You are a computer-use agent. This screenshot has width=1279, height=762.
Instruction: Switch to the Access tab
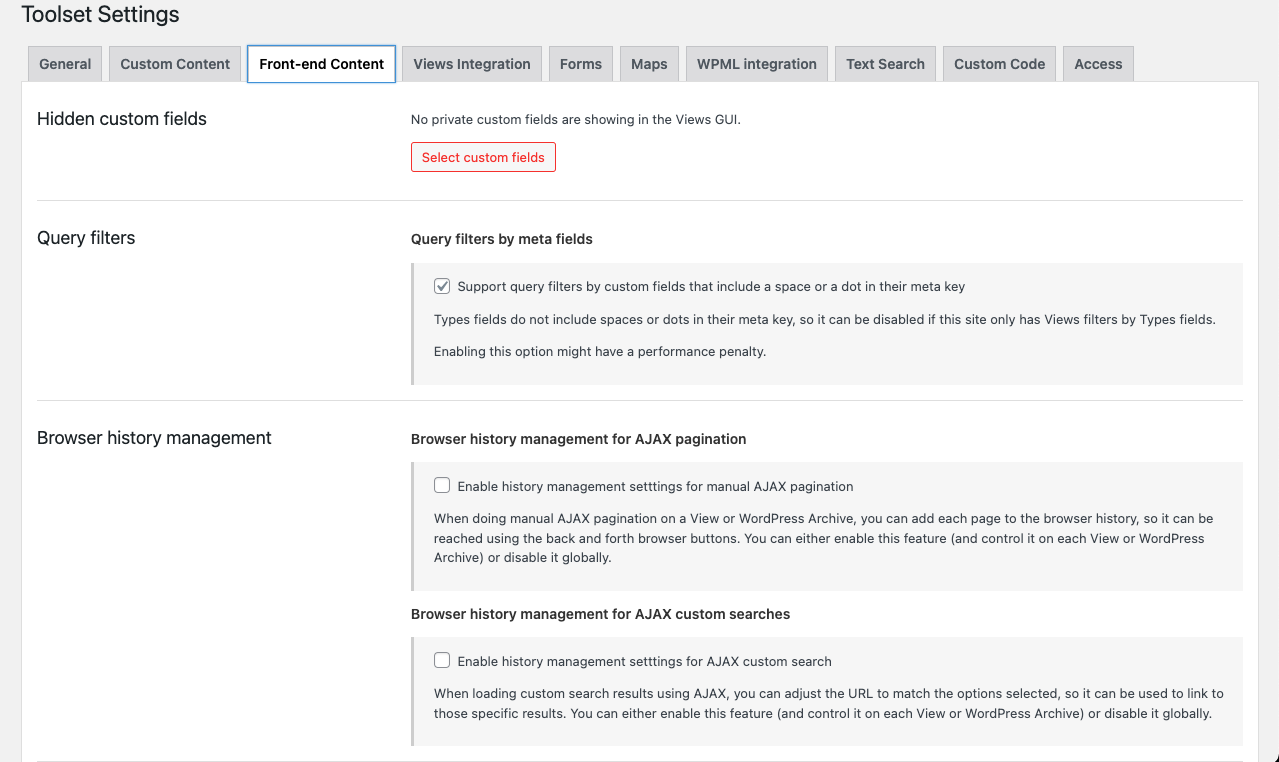click(x=1098, y=64)
